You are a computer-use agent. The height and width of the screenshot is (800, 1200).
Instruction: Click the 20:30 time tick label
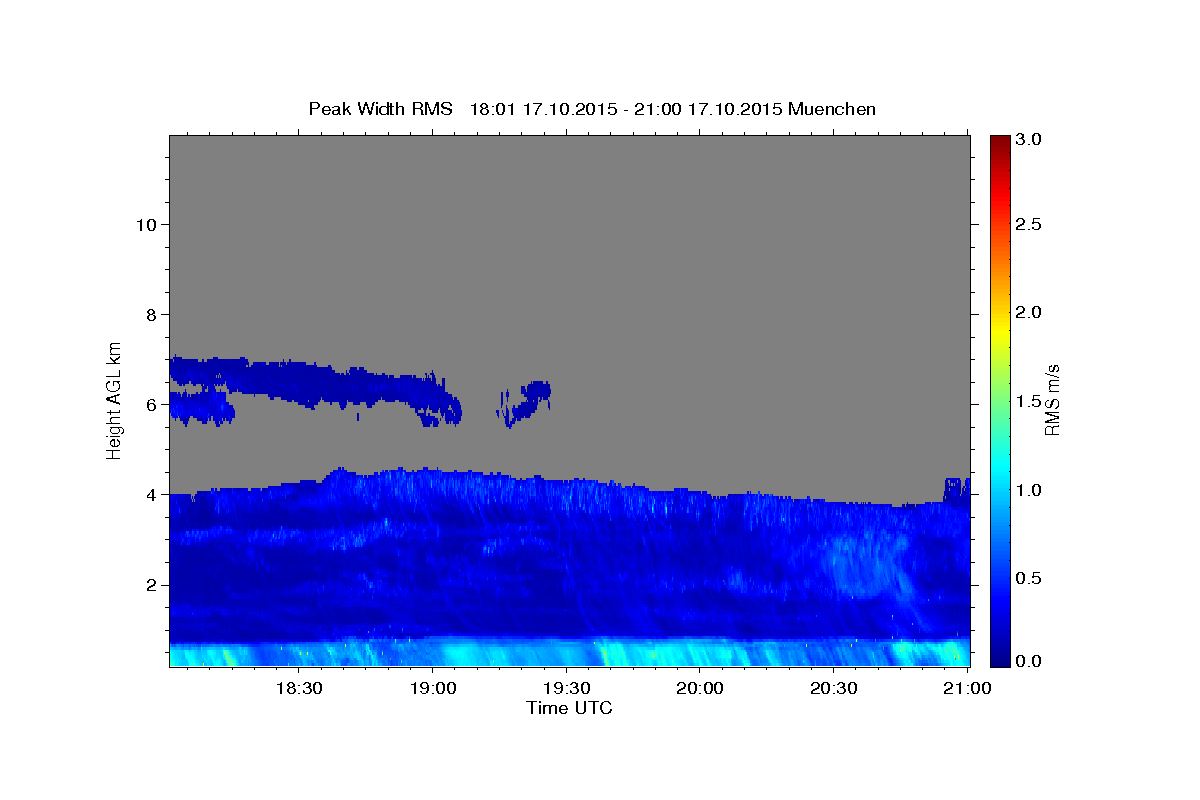834,688
